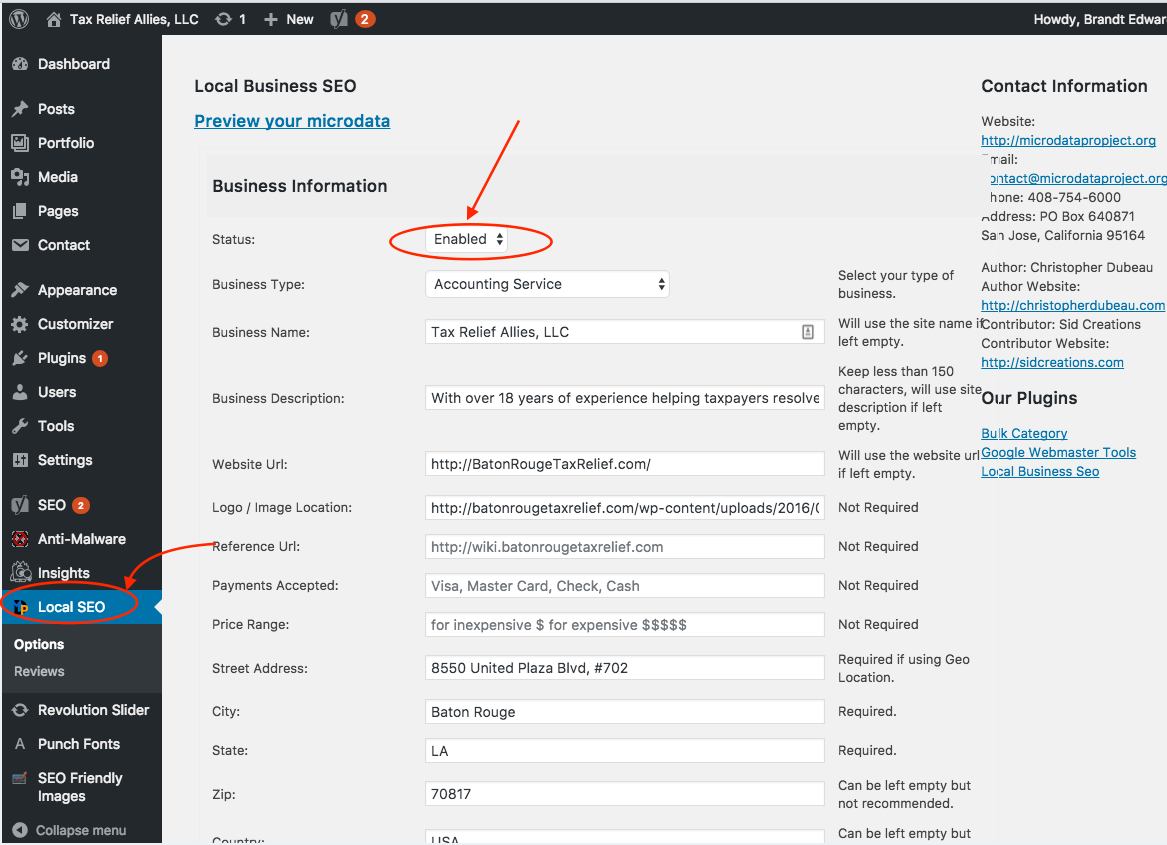Click Preview your microdata link

292,121
